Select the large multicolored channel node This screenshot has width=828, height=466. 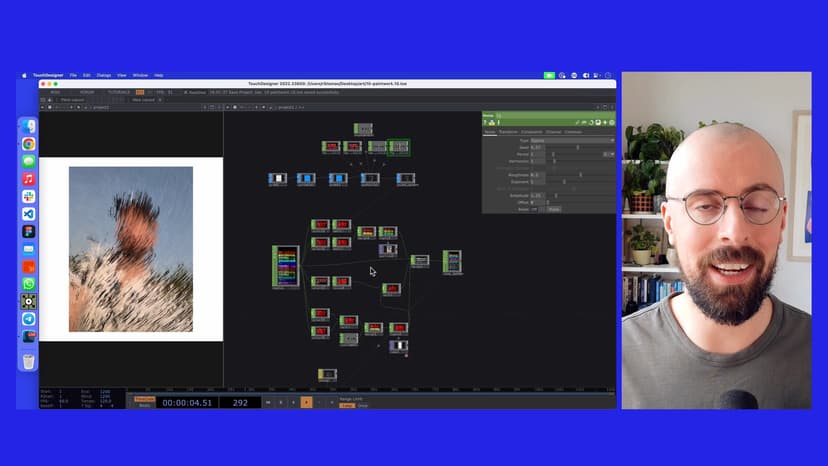[286, 267]
